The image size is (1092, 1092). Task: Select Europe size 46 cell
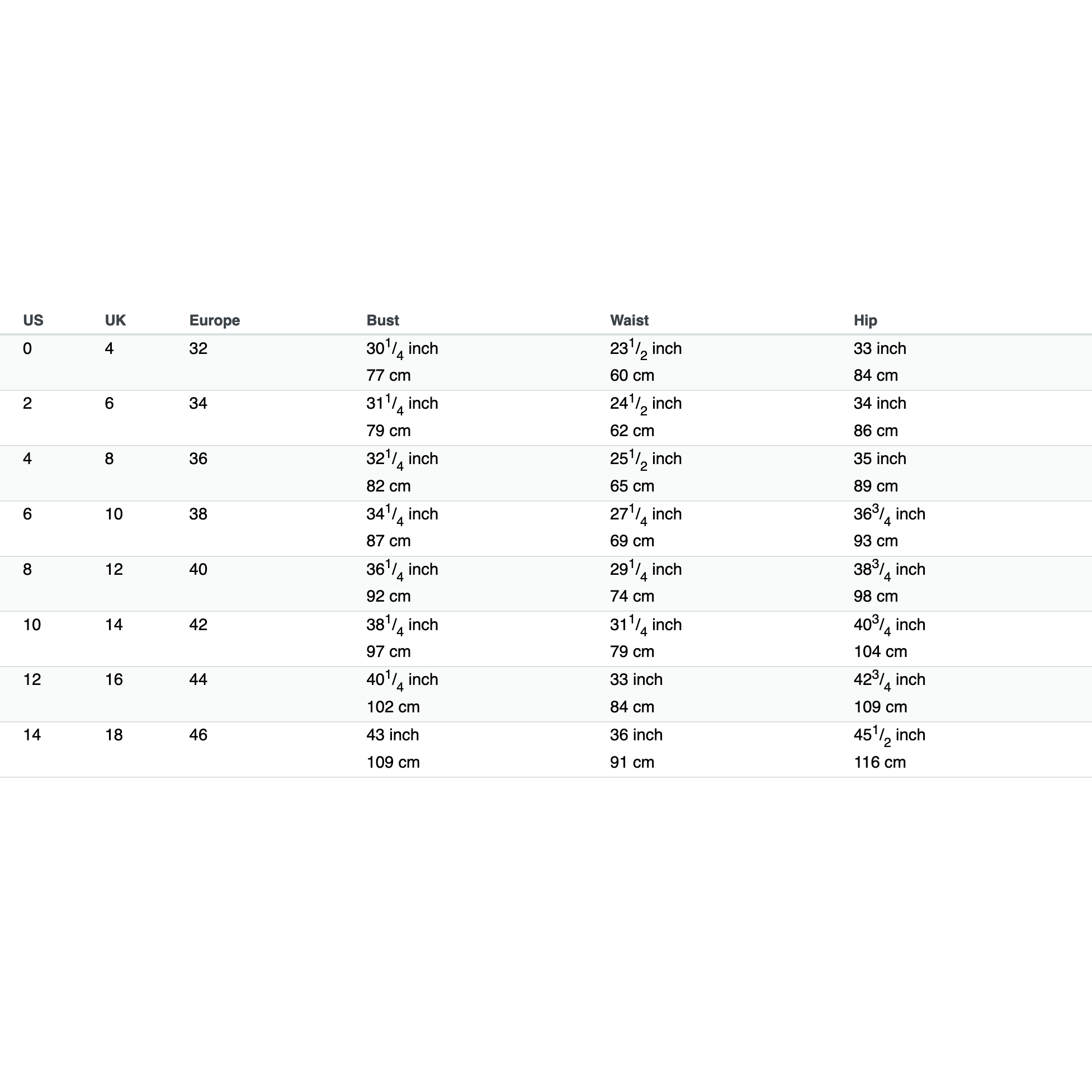[x=198, y=735]
